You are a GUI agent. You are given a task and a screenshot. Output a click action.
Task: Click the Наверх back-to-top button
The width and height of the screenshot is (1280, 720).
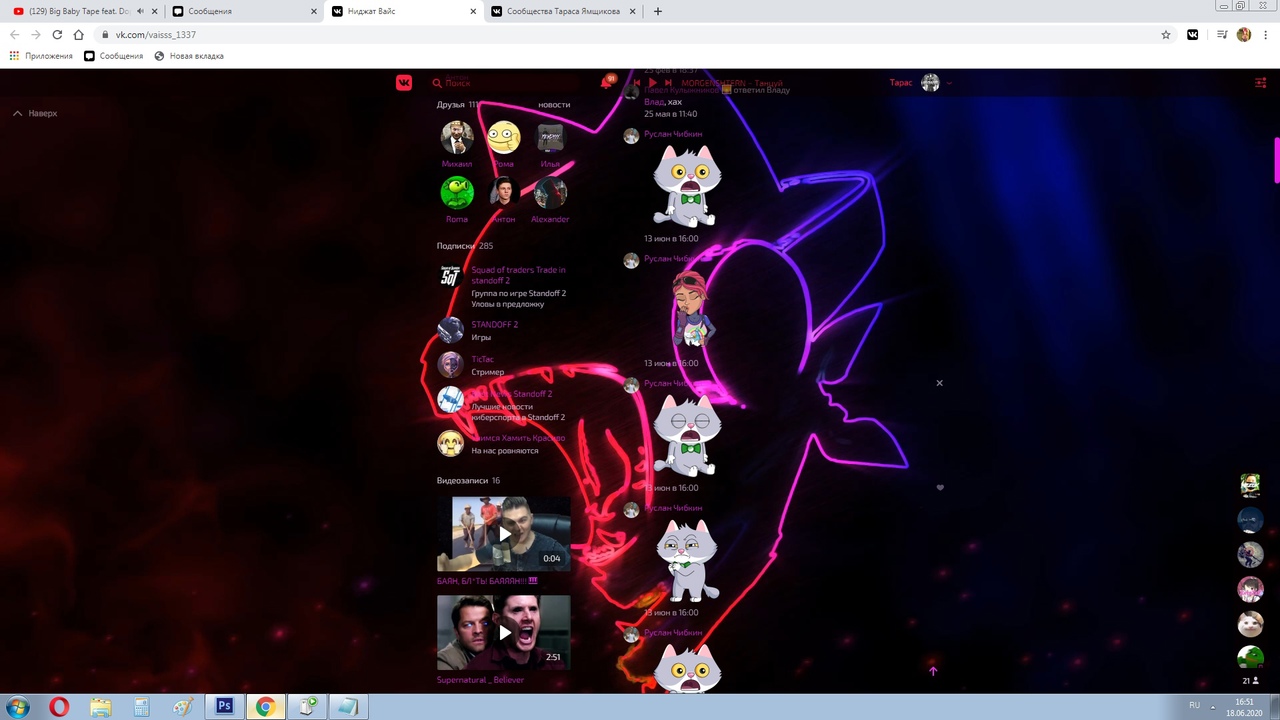[36, 114]
